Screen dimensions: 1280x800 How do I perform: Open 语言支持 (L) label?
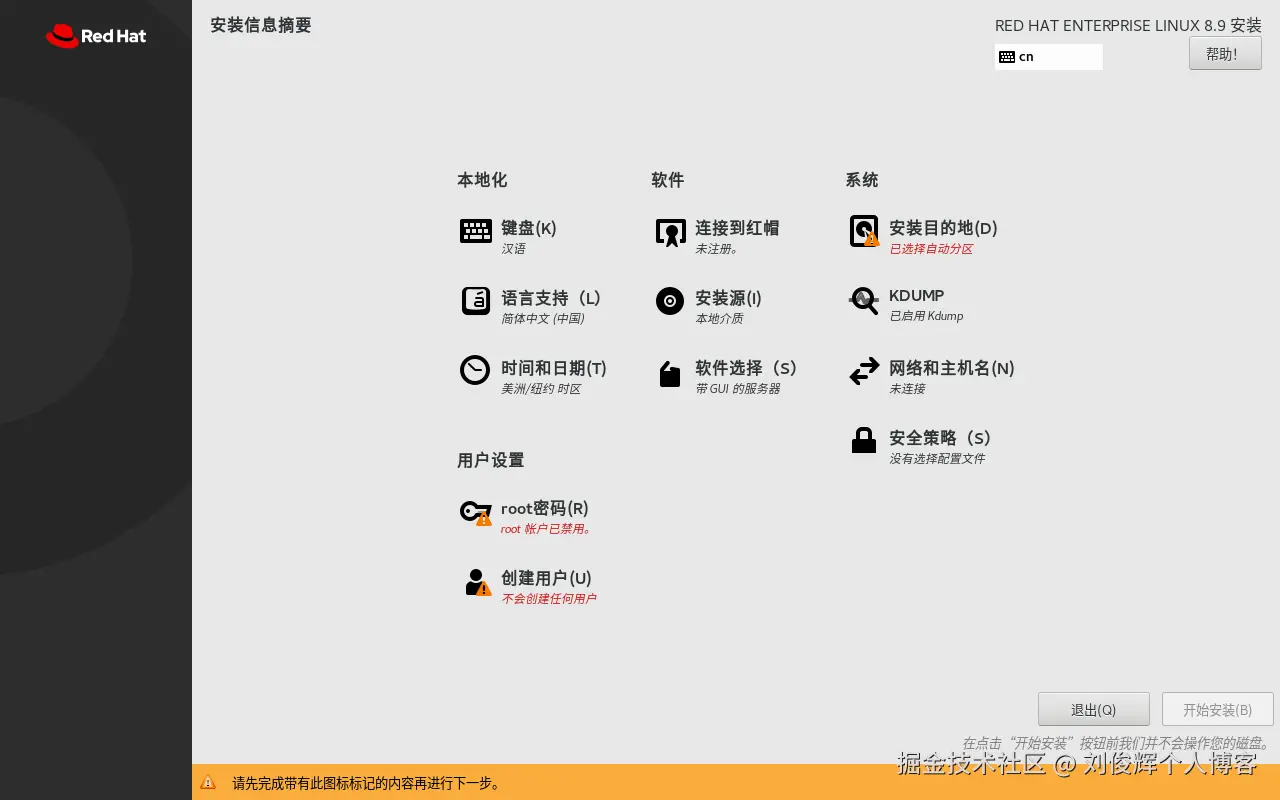coord(551,298)
